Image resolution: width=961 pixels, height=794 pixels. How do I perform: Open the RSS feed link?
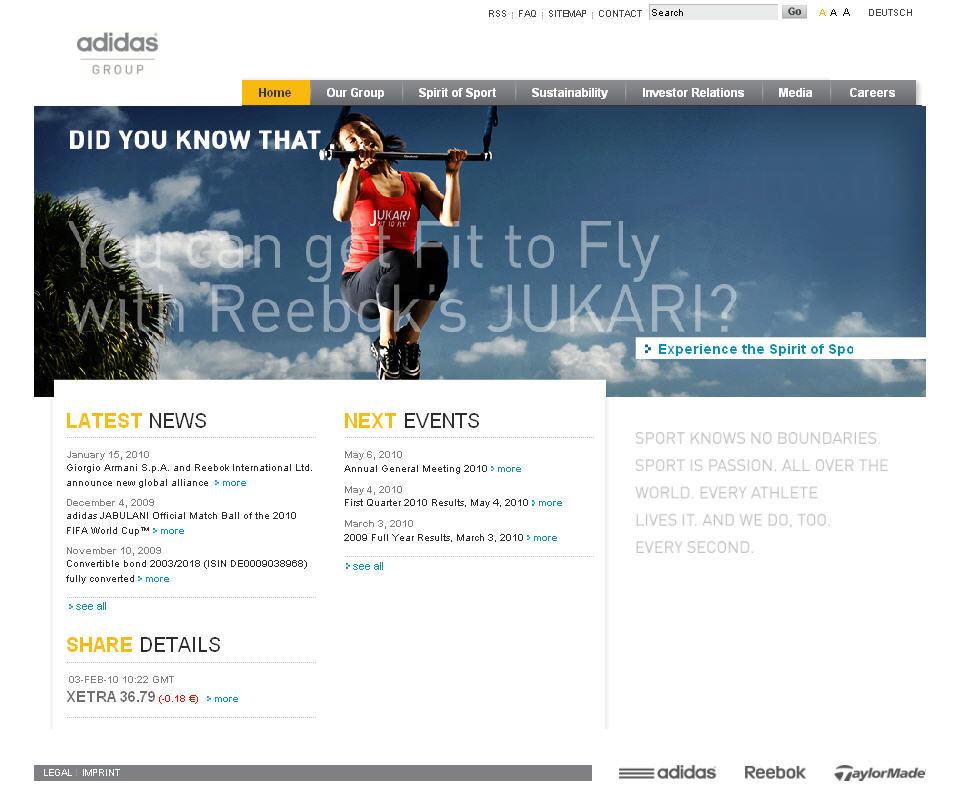pyautogui.click(x=497, y=13)
